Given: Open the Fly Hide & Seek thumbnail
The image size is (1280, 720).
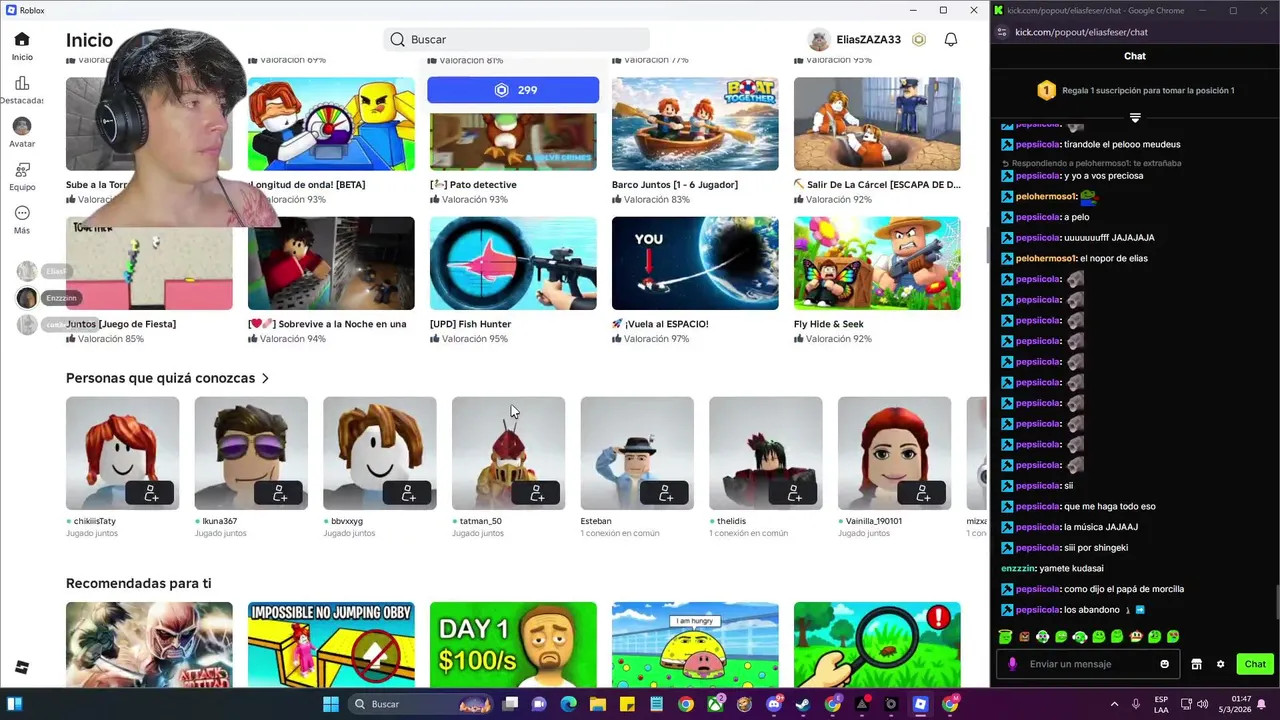Looking at the screenshot, I should click(x=877, y=263).
